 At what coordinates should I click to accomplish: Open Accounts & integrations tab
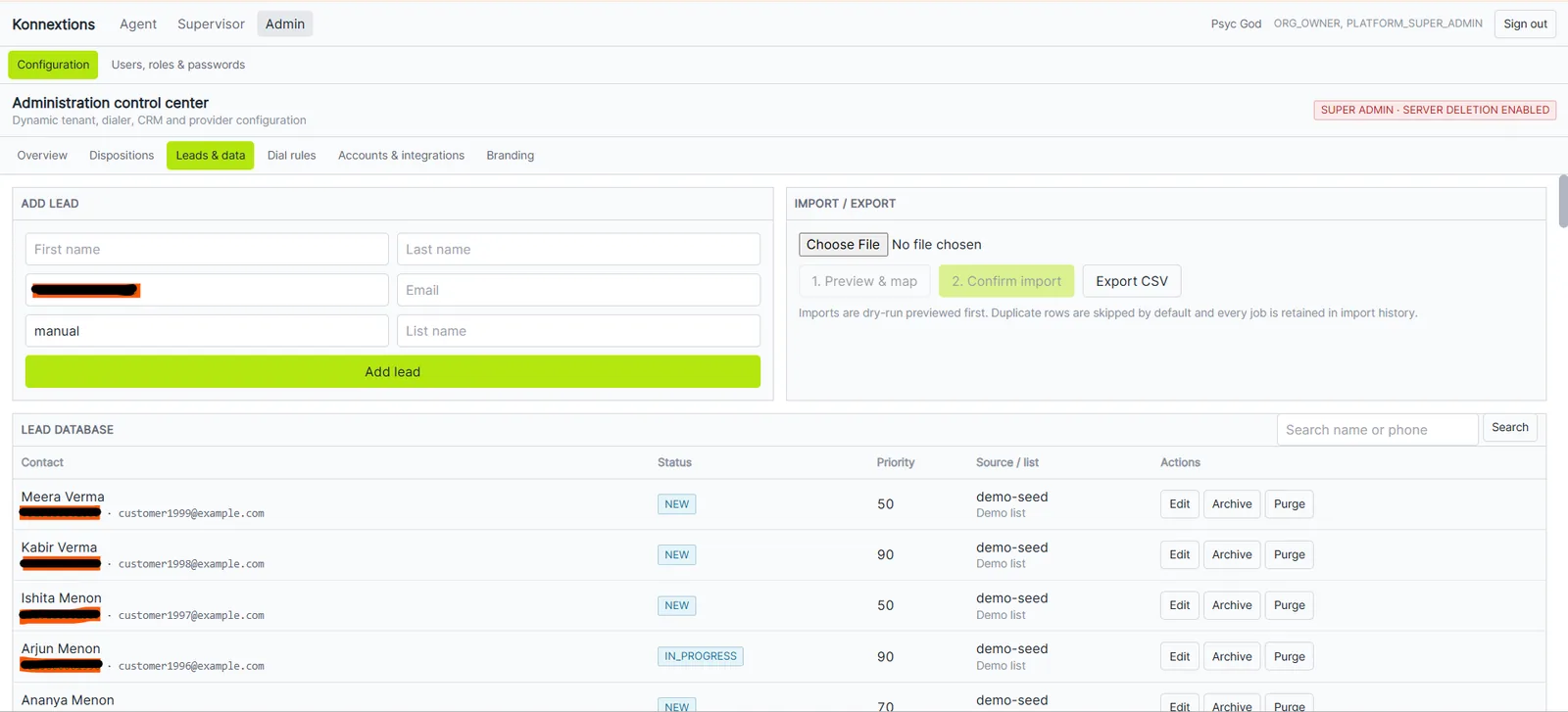tap(401, 156)
